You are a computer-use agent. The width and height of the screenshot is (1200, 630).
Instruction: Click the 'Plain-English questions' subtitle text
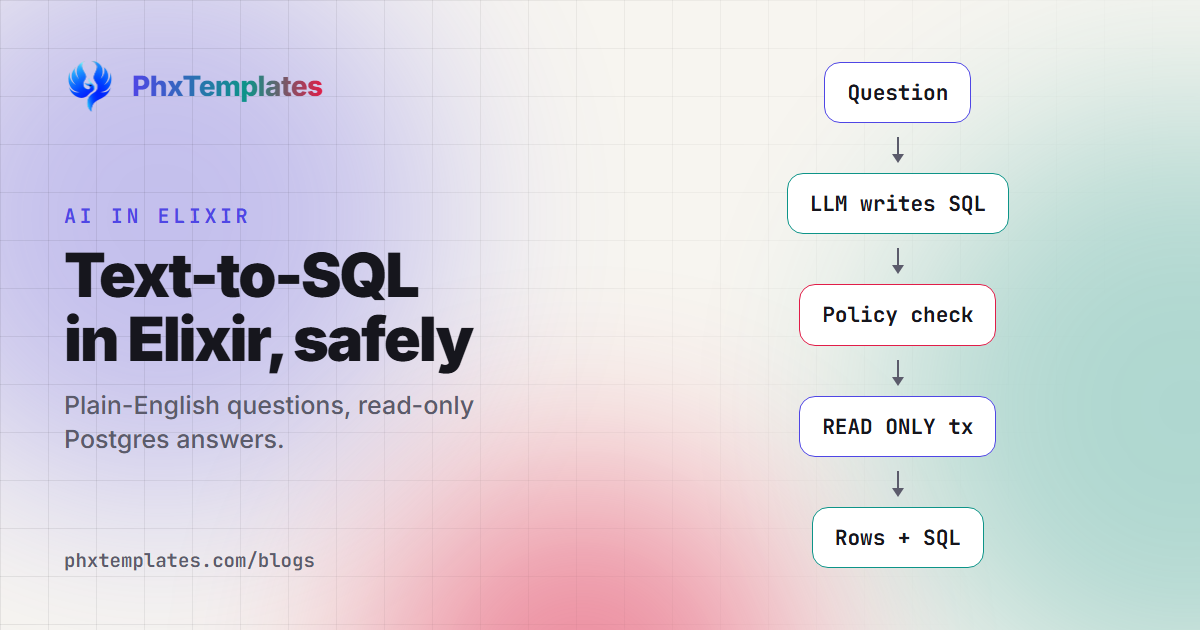tap(269, 422)
